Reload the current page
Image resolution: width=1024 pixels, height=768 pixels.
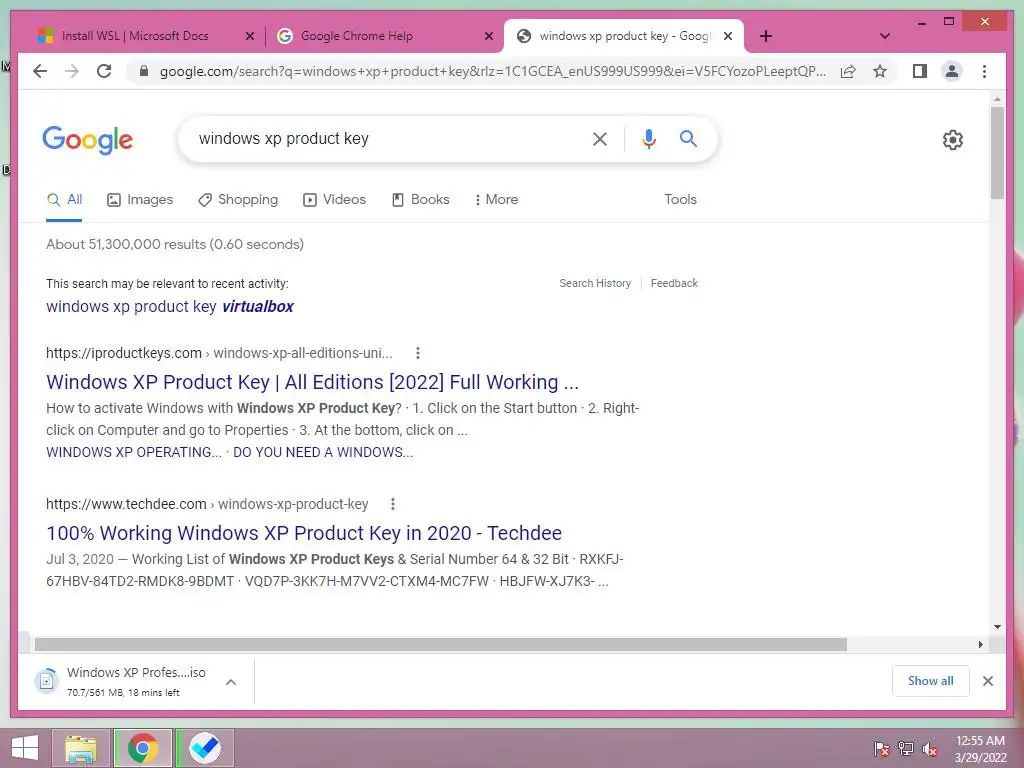pyautogui.click(x=104, y=71)
